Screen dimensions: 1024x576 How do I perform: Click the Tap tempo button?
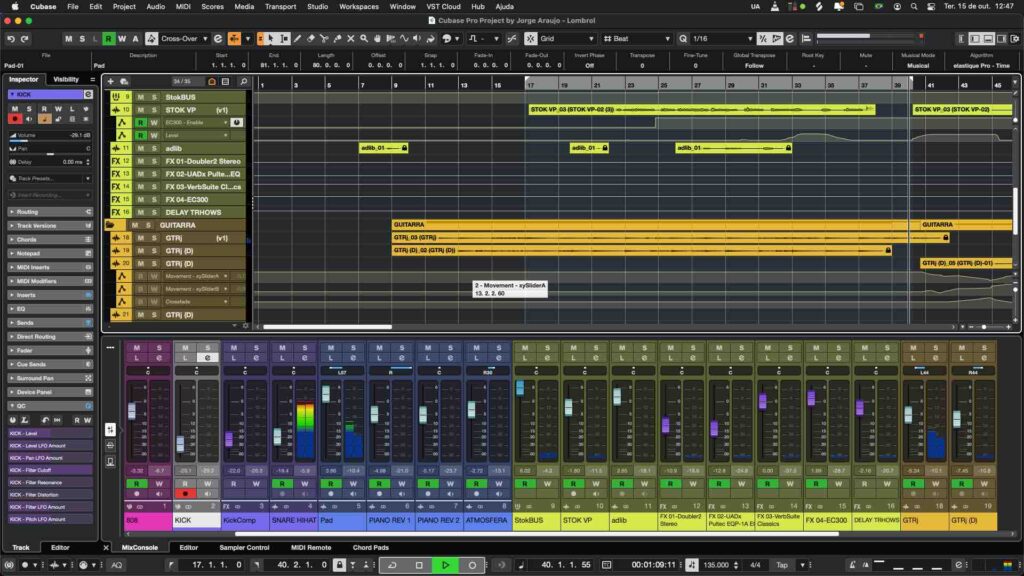coord(782,565)
